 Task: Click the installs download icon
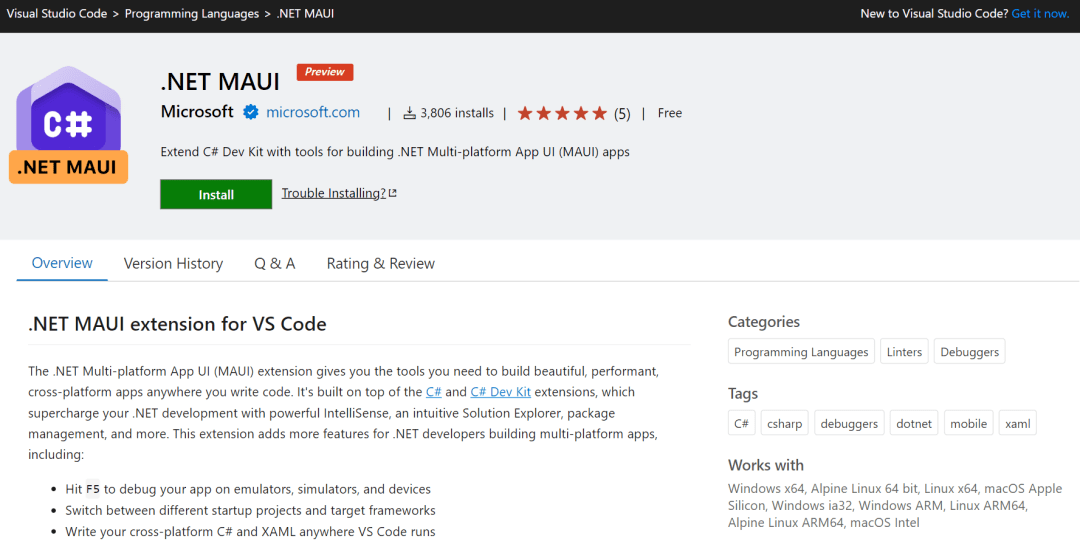coord(409,113)
